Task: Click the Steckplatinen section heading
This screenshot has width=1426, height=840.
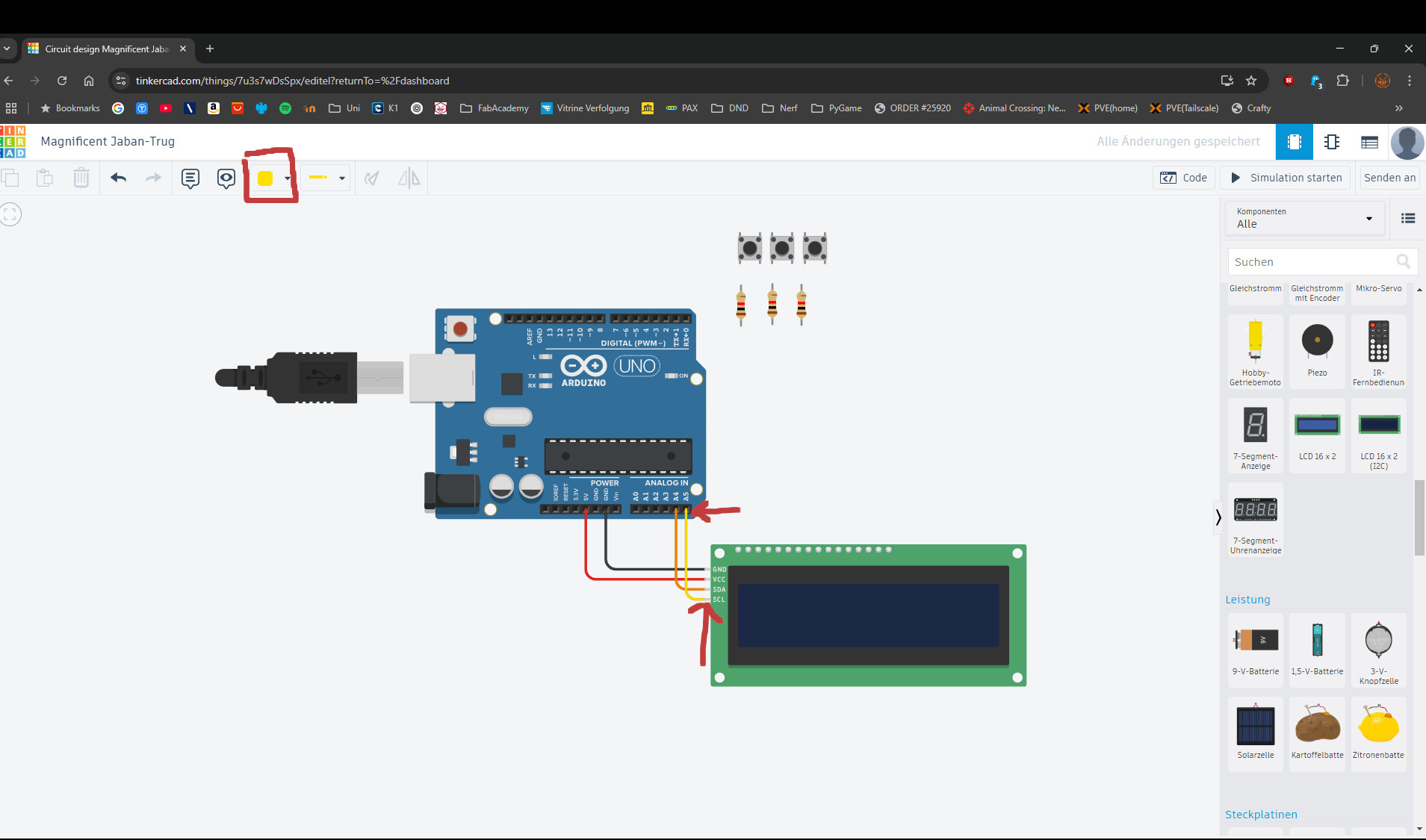Action: (x=1261, y=815)
